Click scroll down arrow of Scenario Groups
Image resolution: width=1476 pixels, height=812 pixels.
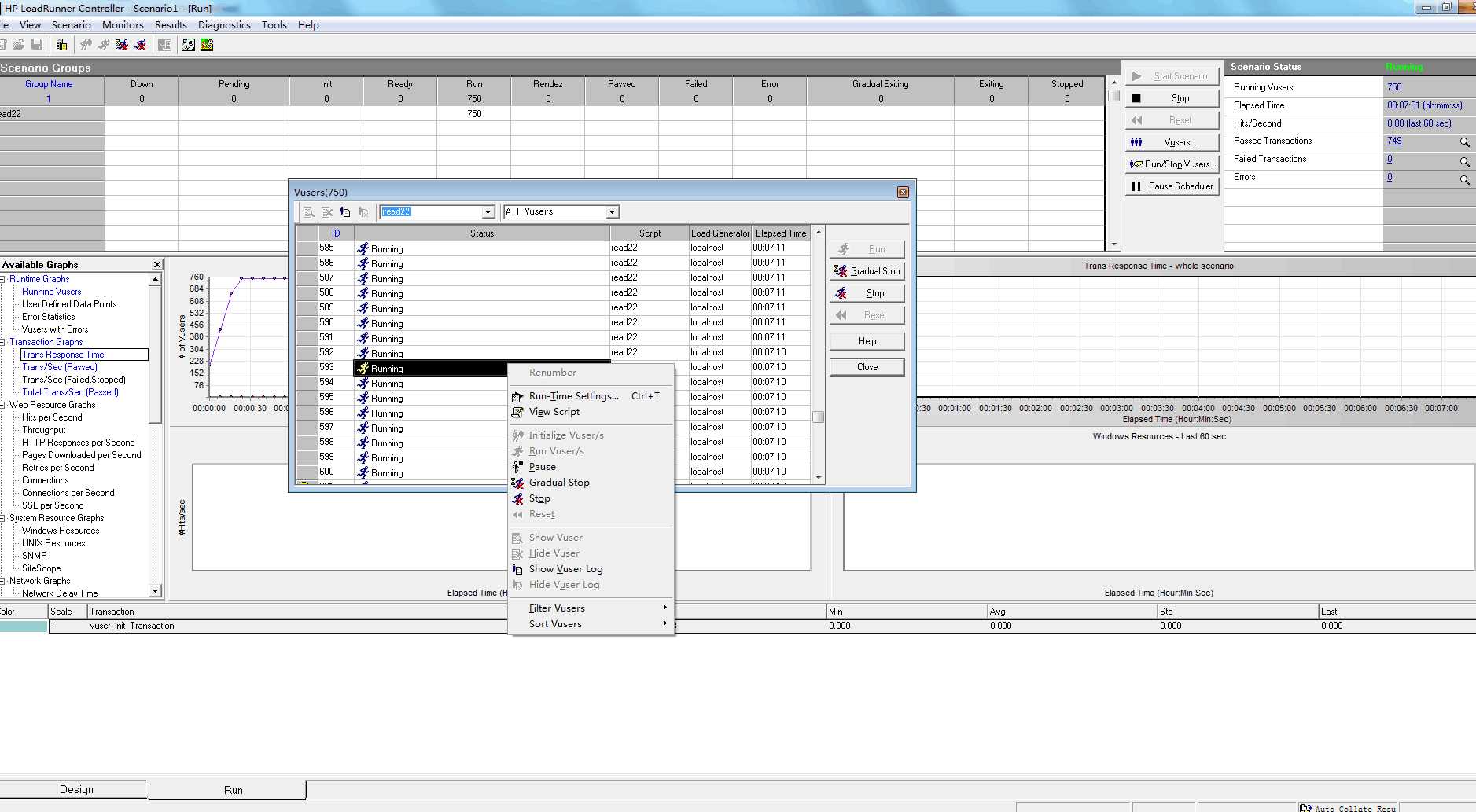1113,244
